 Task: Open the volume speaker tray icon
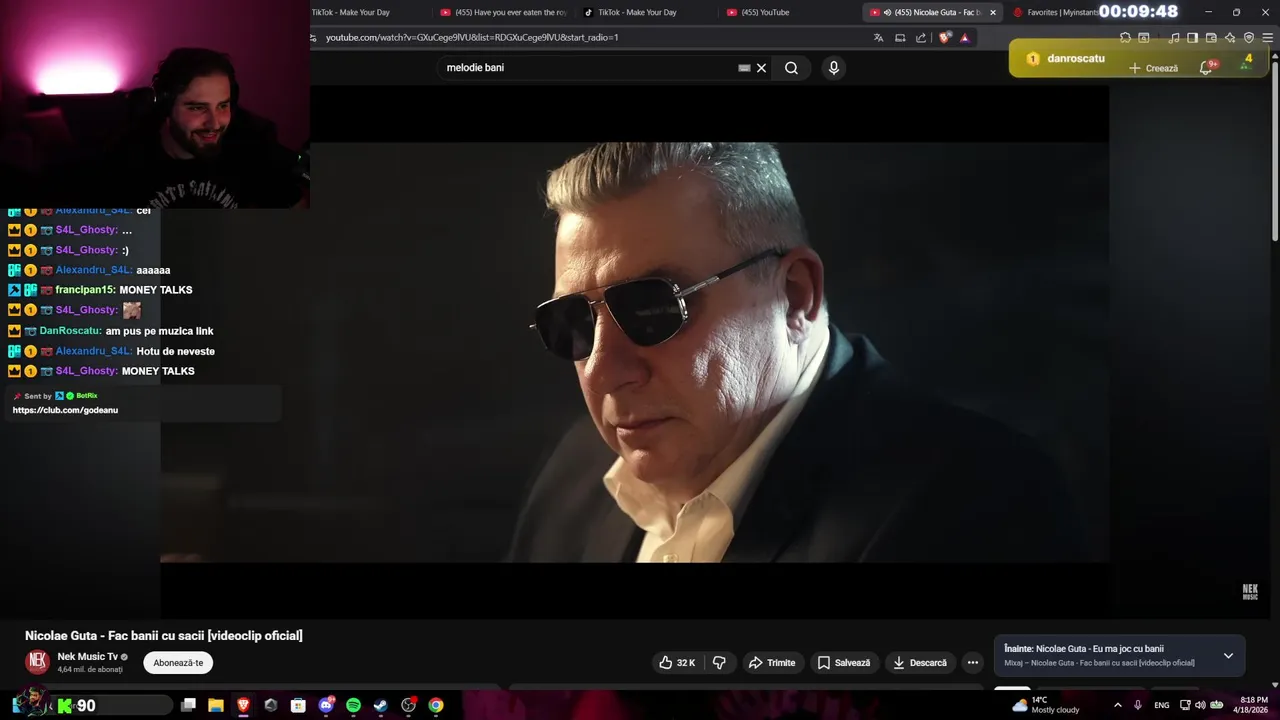[1200, 705]
